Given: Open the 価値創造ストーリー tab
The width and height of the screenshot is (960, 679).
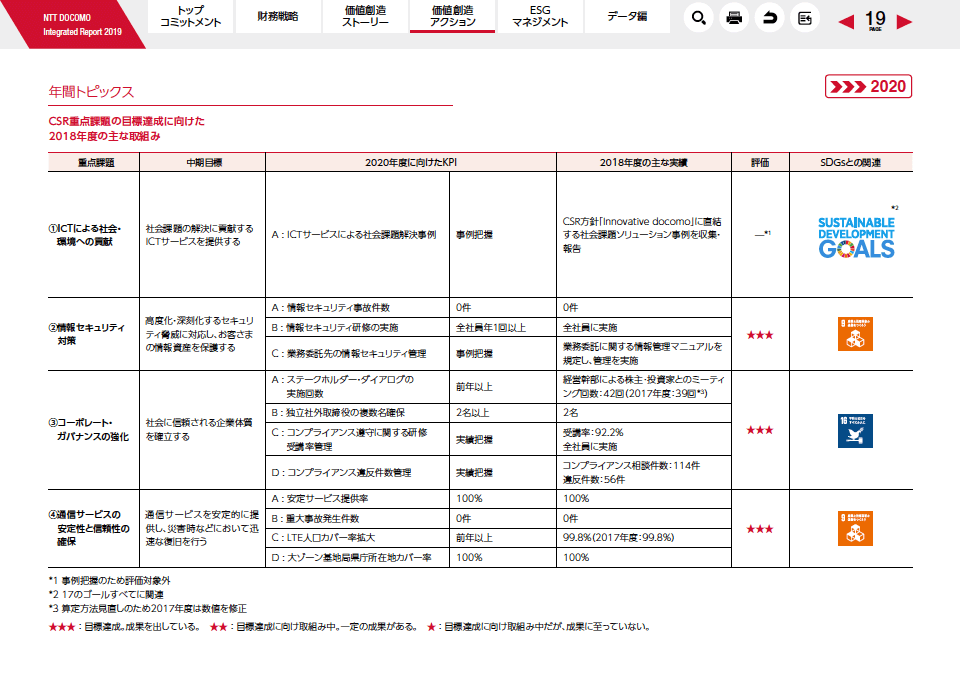Looking at the screenshot, I should pyautogui.click(x=365, y=17).
